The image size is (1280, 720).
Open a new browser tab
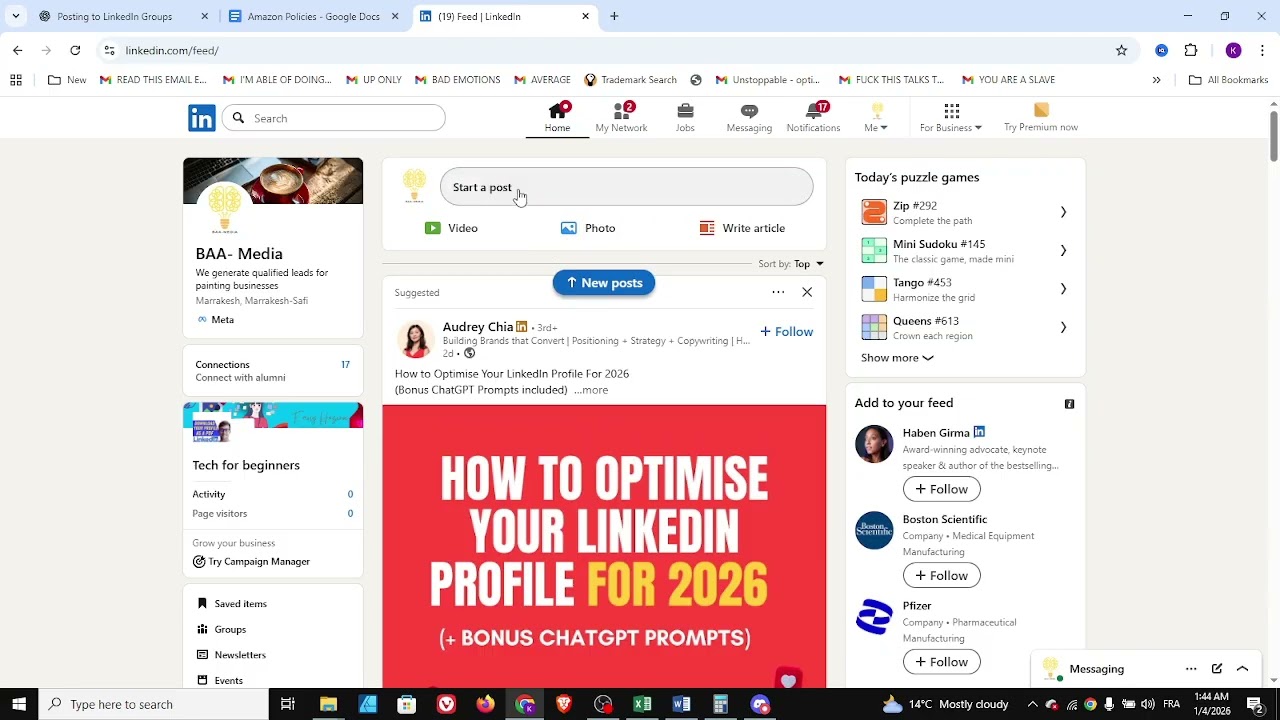pyautogui.click(x=614, y=16)
